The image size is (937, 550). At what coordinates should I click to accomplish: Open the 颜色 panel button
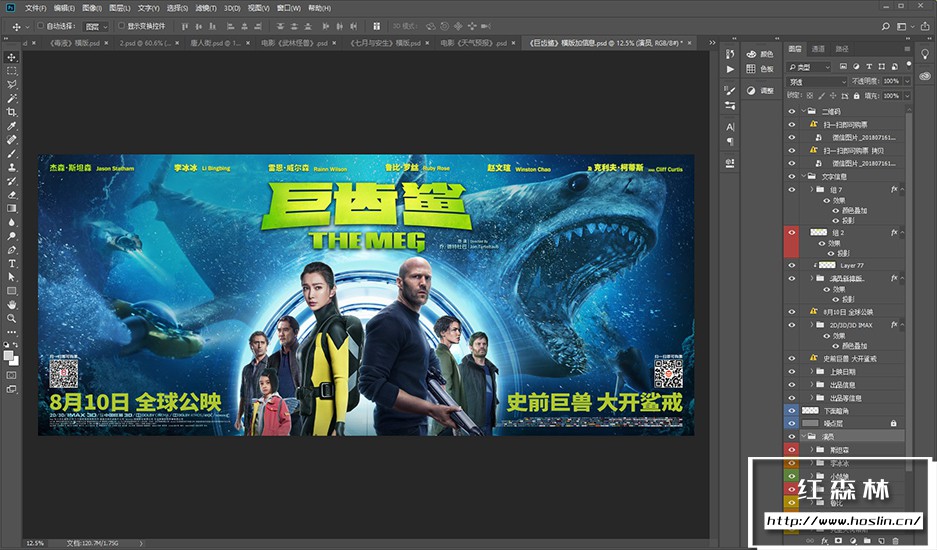(x=760, y=54)
